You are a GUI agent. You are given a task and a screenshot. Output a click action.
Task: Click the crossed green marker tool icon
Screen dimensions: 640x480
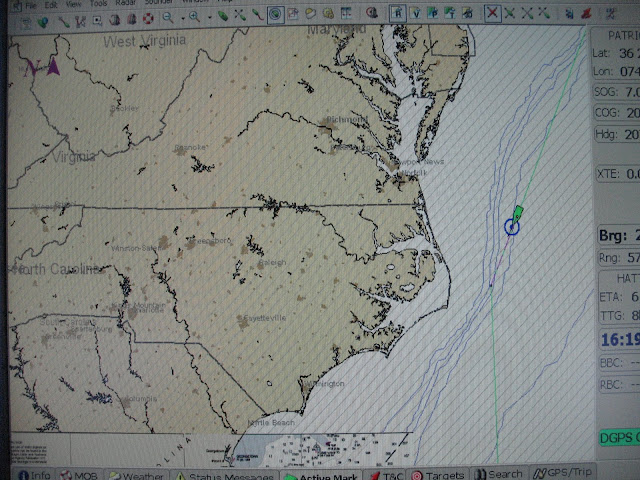(x=240, y=16)
